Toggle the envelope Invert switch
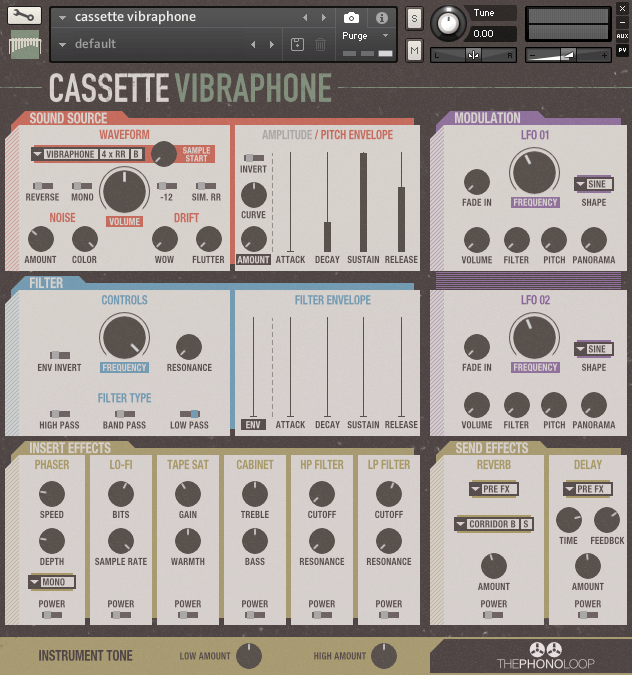This screenshot has height=675, width=632. click(x=254, y=158)
